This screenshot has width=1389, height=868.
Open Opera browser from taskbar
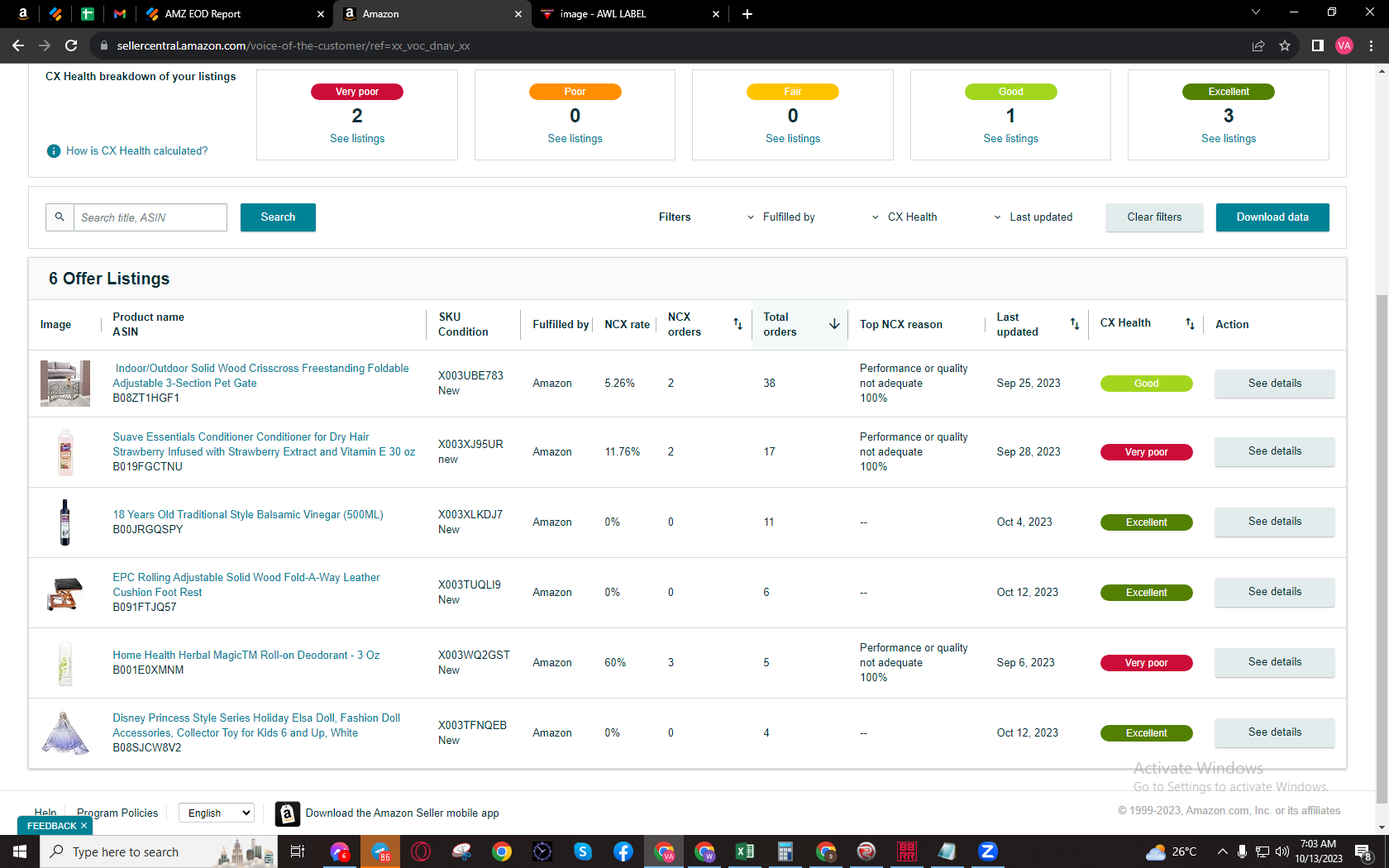(x=421, y=851)
